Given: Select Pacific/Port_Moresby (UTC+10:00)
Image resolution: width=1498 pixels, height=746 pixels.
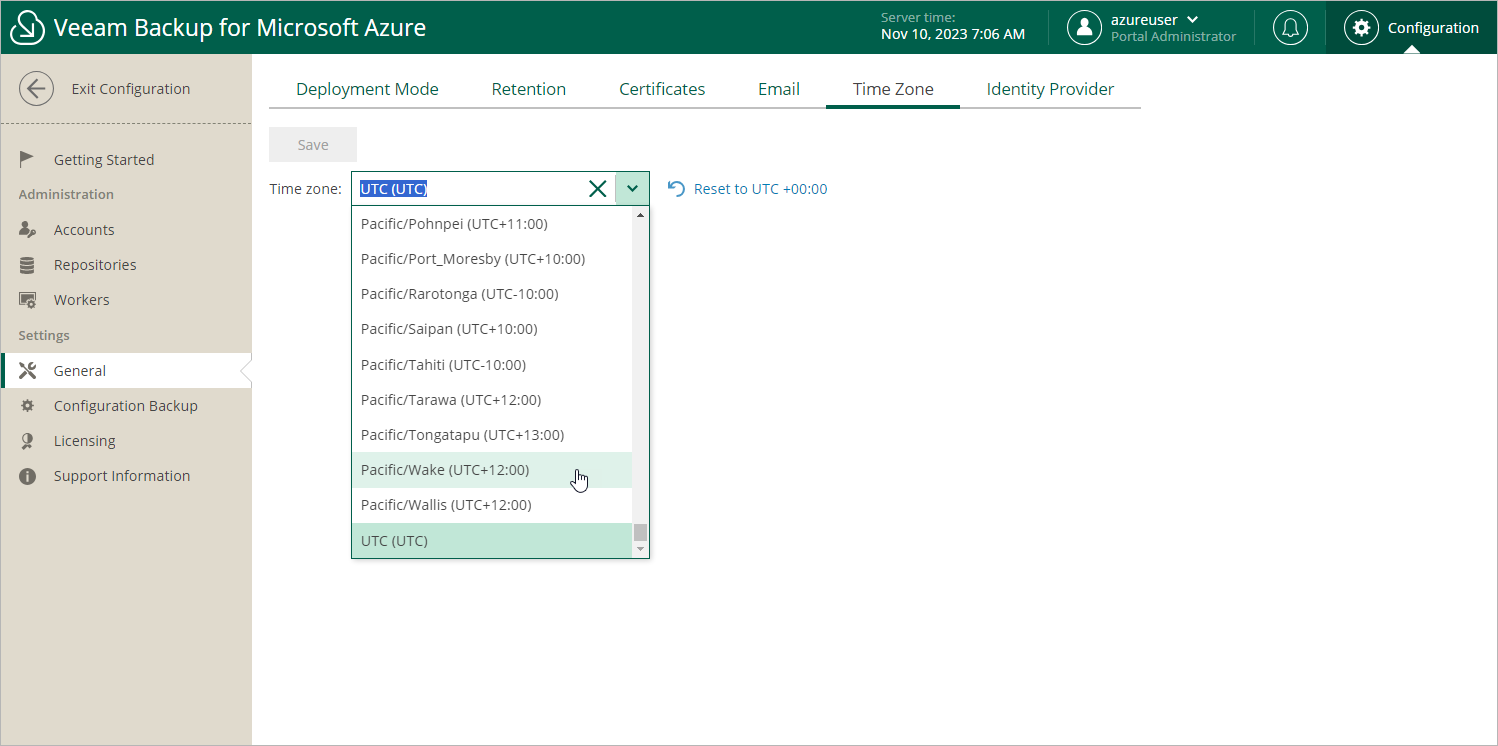Looking at the screenshot, I should click(492, 259).
